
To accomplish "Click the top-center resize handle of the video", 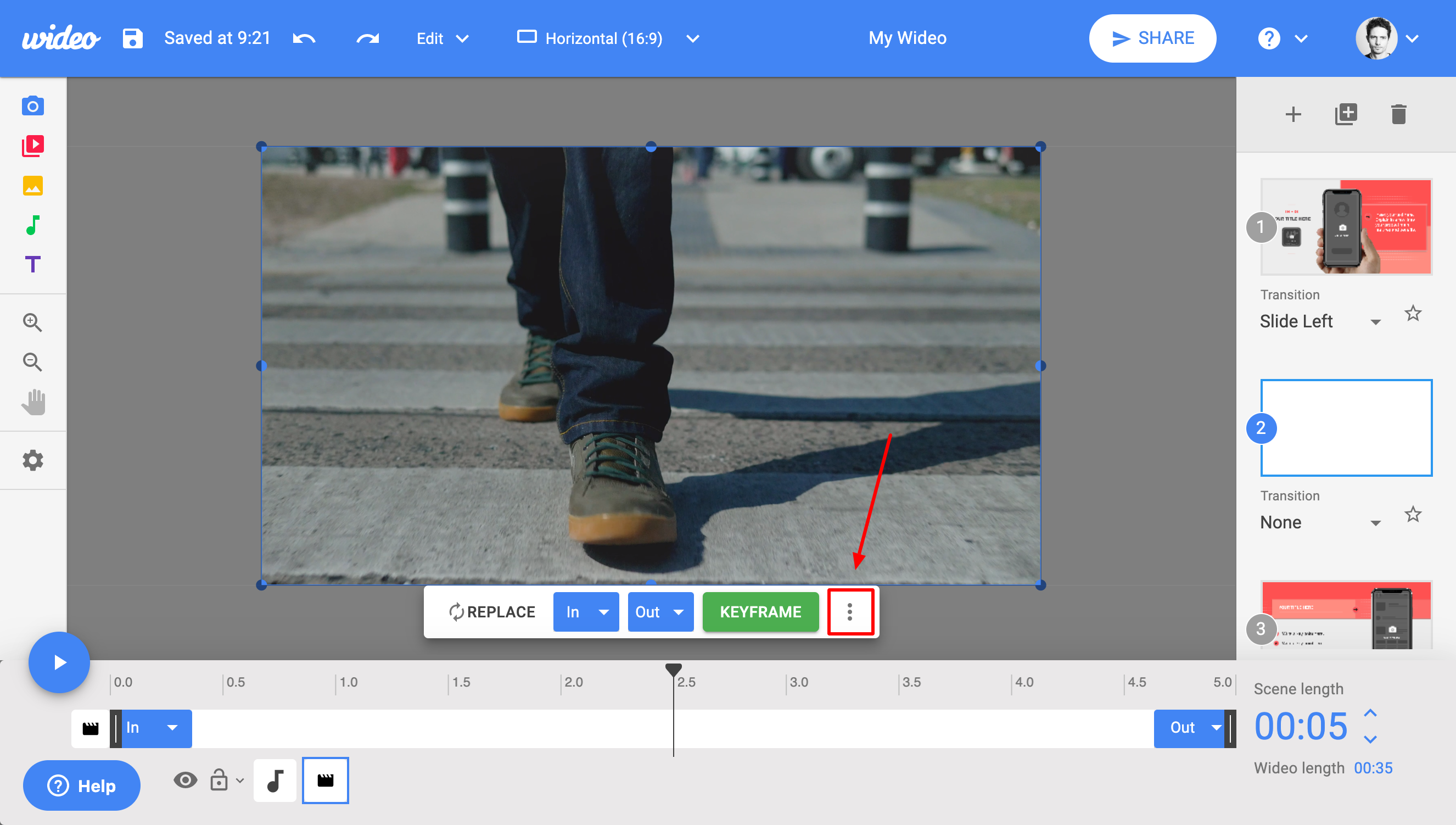I will click(x=651, y=147).
